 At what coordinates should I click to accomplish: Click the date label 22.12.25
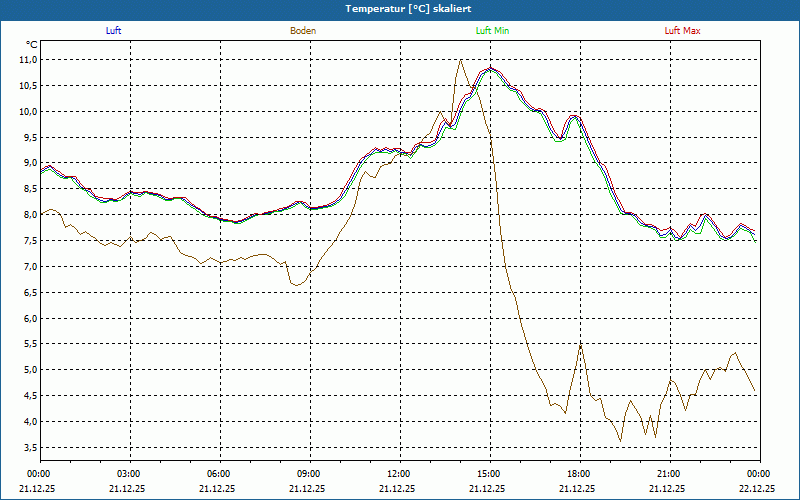pos(759,488)
